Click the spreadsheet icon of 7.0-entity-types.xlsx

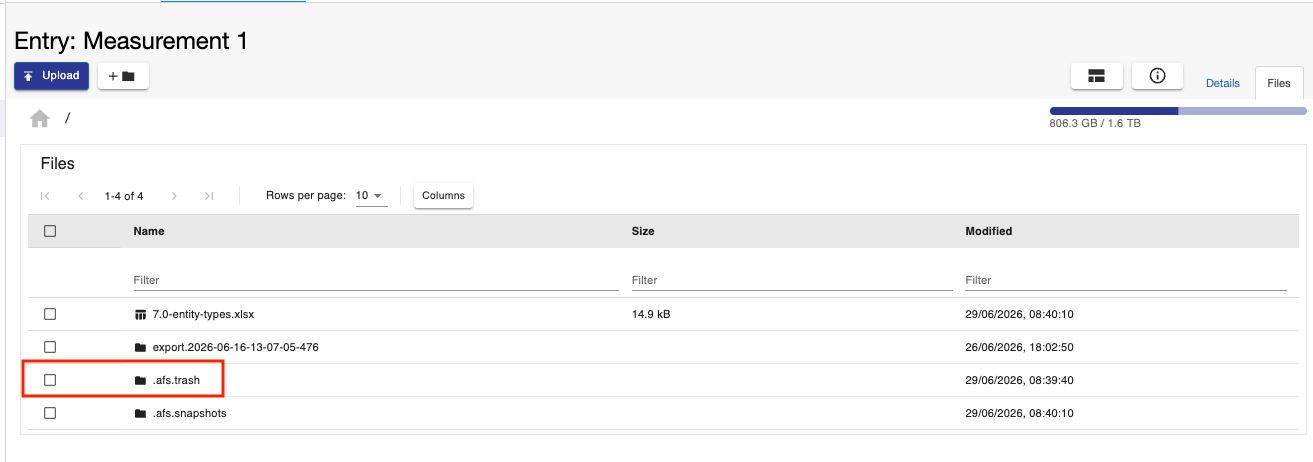point(140,314)
